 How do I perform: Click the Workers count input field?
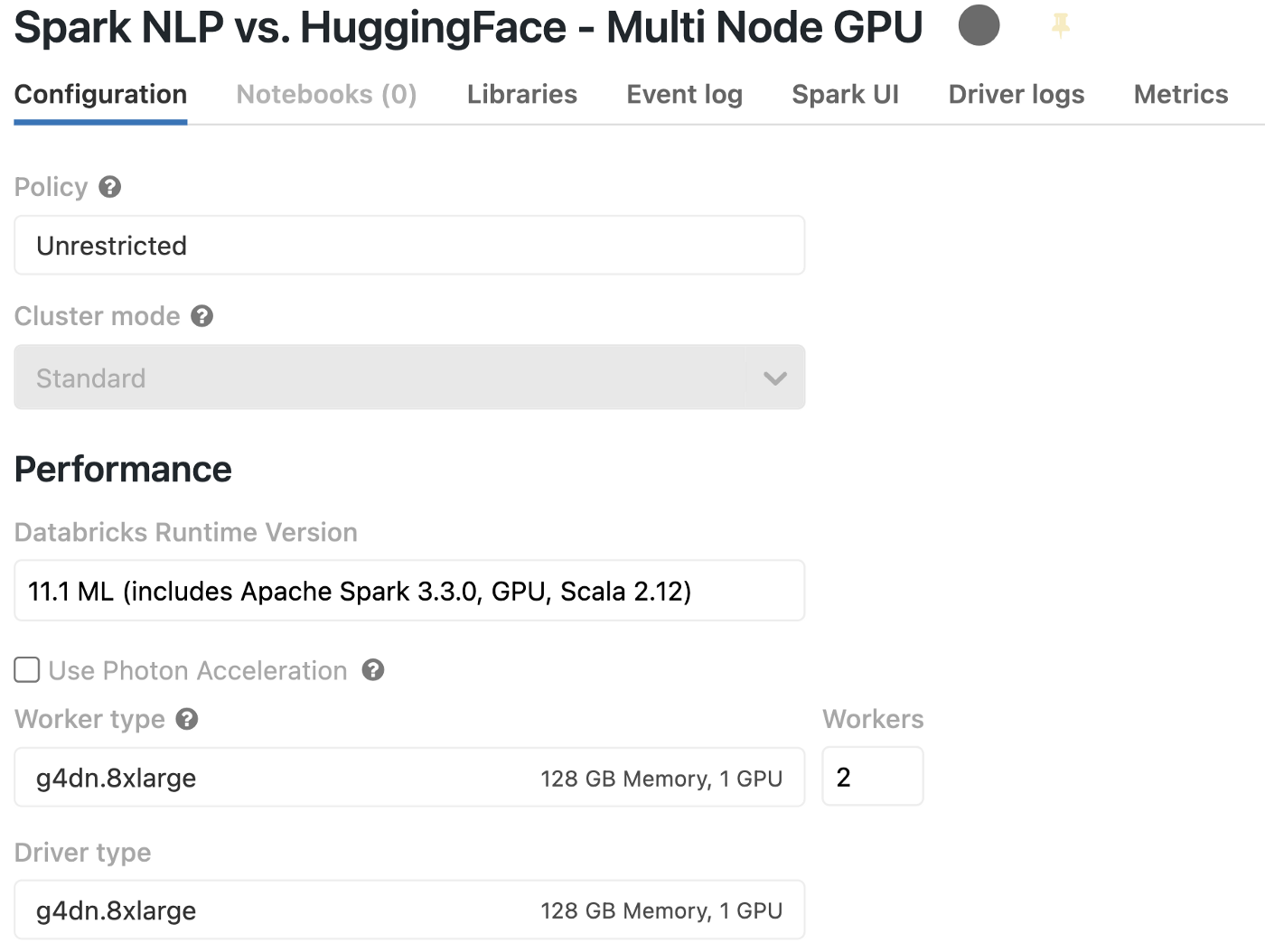872,777
